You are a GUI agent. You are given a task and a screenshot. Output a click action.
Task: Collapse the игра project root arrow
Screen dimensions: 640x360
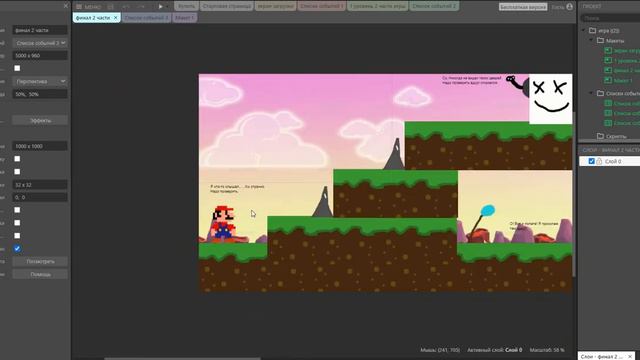pos(584,31)
